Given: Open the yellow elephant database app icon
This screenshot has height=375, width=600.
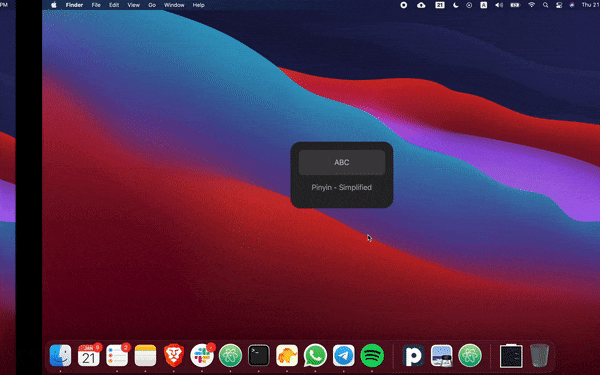Looking at the screenshot, I should click(x=287, y=355).
